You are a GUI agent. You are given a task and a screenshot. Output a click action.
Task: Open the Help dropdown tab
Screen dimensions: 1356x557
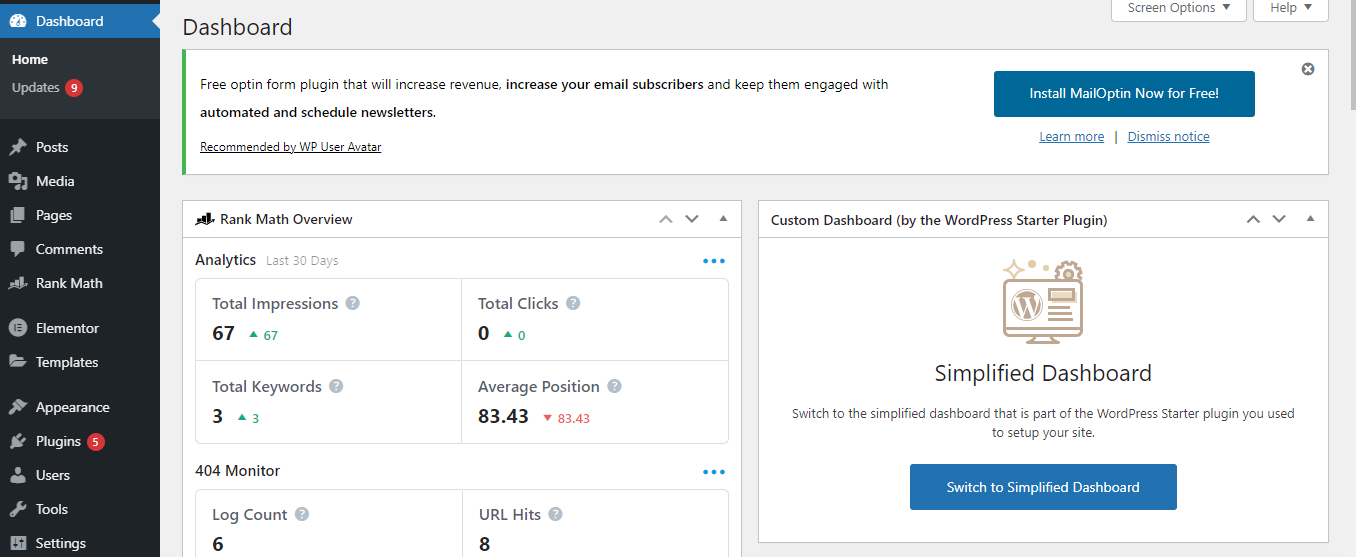tap(1291, 9)
